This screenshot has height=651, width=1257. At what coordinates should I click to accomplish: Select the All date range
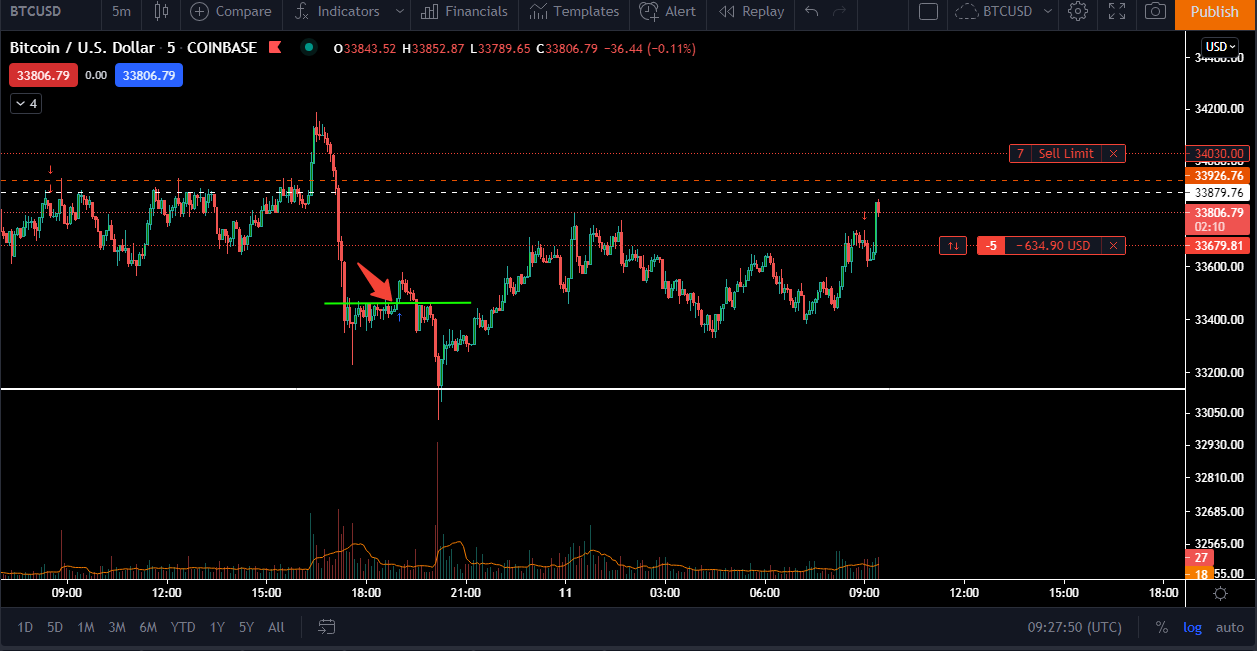(276, 627)
